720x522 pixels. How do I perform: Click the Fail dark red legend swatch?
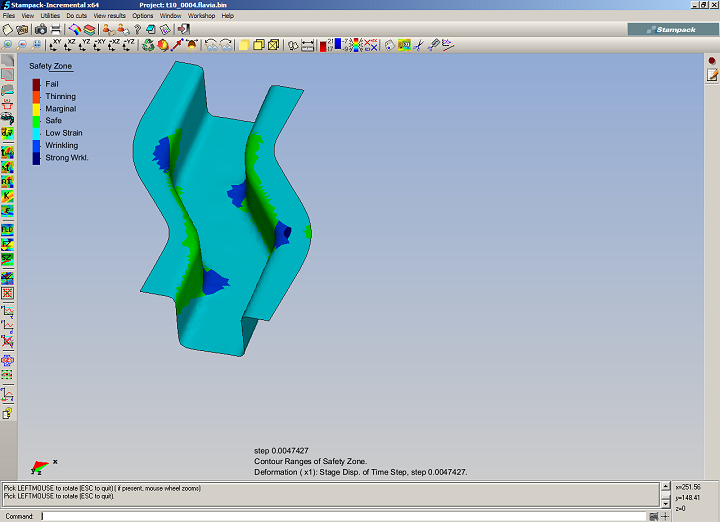(x=36, y=84)
